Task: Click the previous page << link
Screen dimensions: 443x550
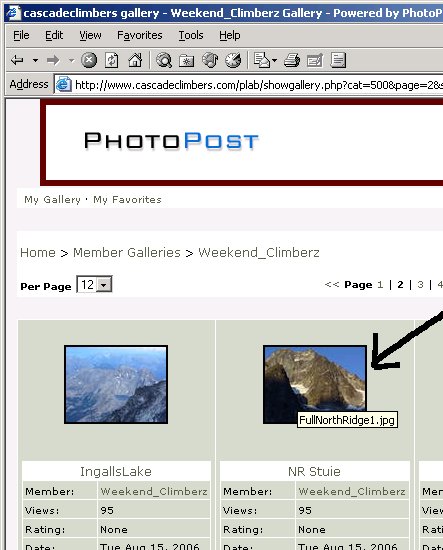Action: (x=332, y=284)
